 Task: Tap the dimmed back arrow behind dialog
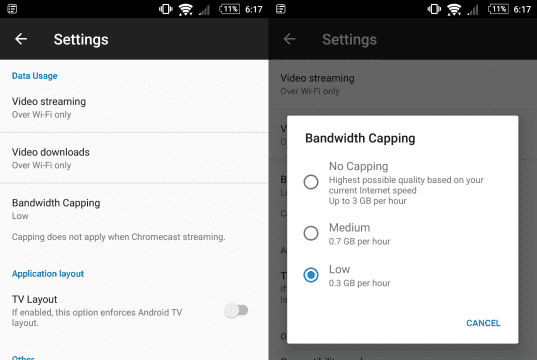(289, 39)
